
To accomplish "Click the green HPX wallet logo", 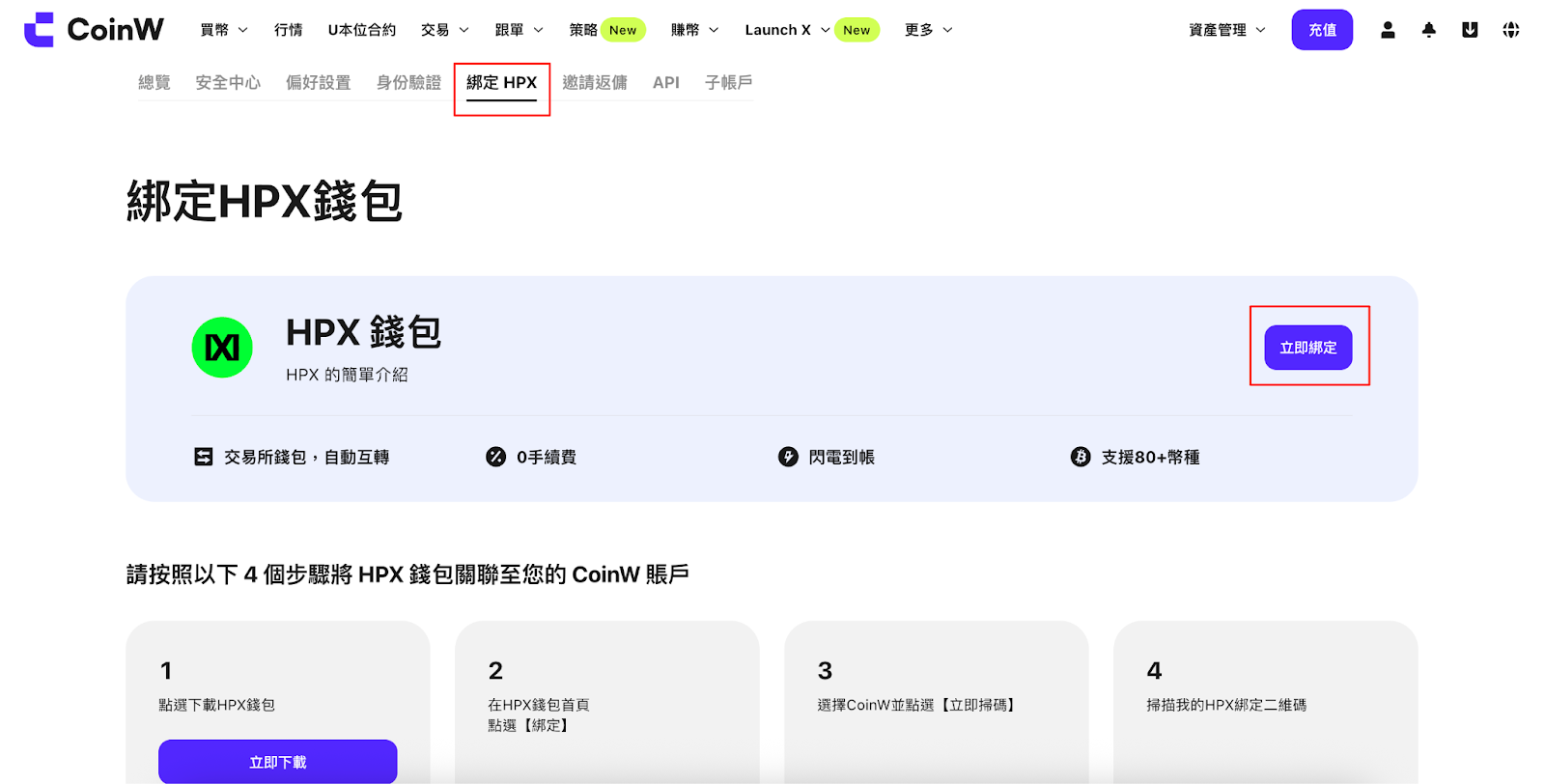I will [222, 348].
